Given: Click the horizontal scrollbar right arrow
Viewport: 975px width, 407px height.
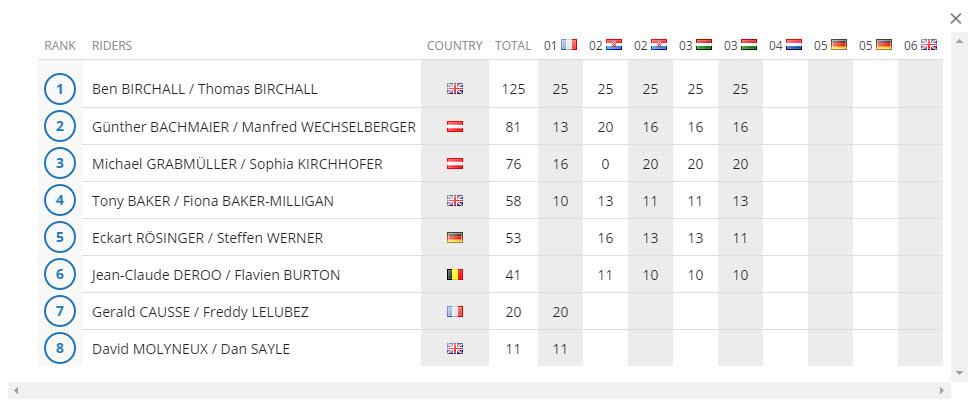Looking at the screenshot, I should 942,390.
